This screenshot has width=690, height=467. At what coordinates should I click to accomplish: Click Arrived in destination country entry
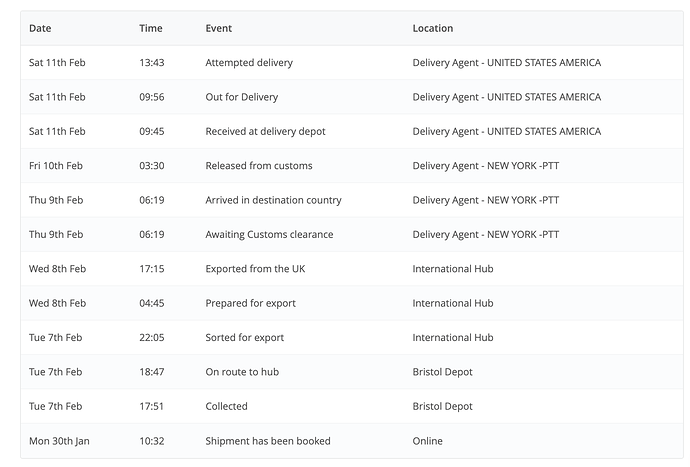point(273,200)
